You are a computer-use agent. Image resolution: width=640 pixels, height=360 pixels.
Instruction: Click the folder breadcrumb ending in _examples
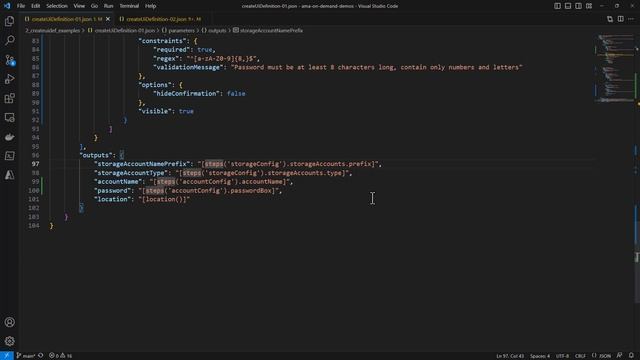(x=52, y=30)
